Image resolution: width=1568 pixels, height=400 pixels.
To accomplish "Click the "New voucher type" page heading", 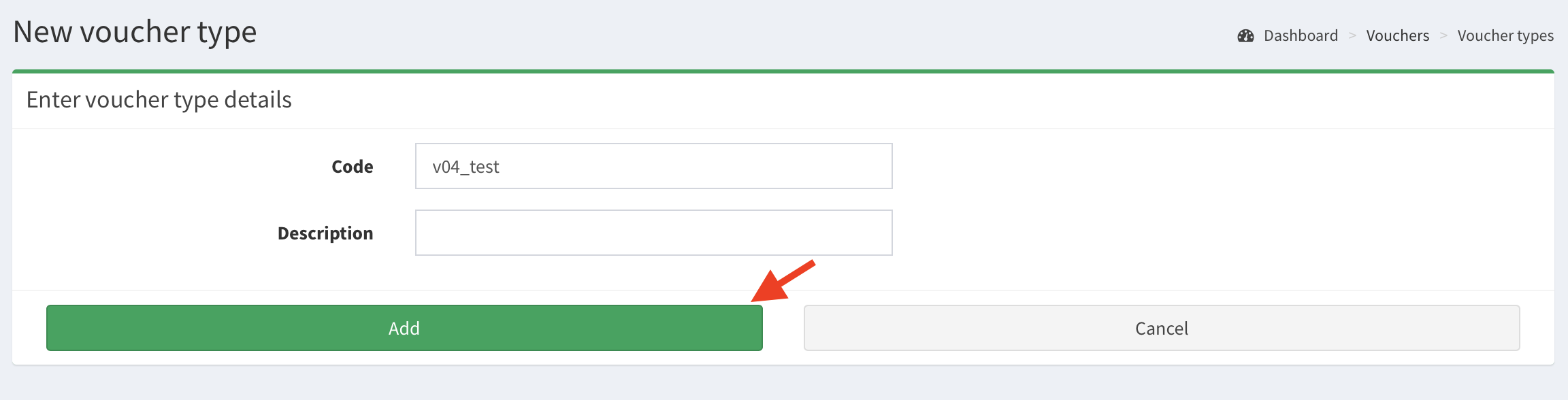I will click(x=135, y=32).
